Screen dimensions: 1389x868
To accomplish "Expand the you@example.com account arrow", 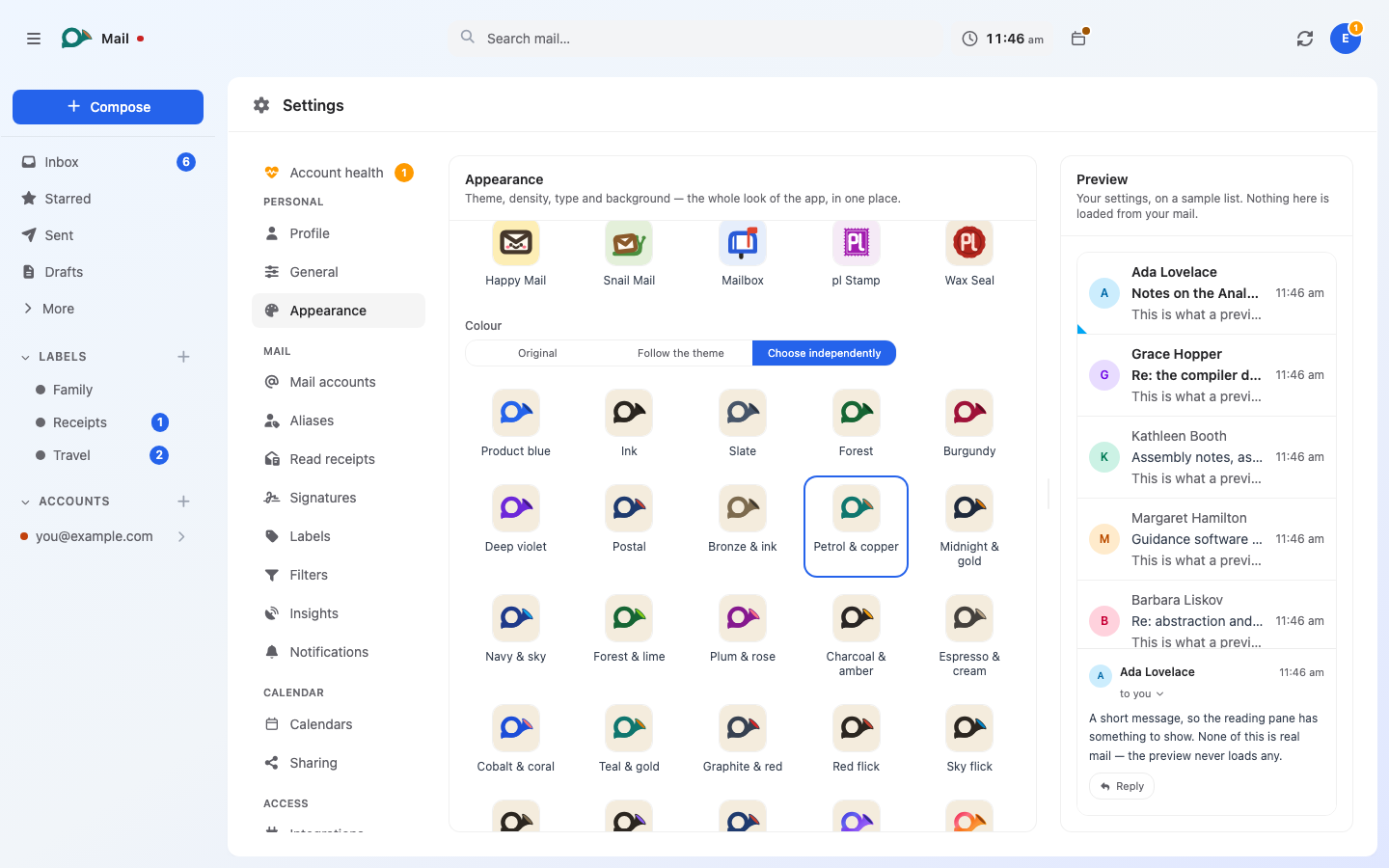I will 181,536.
